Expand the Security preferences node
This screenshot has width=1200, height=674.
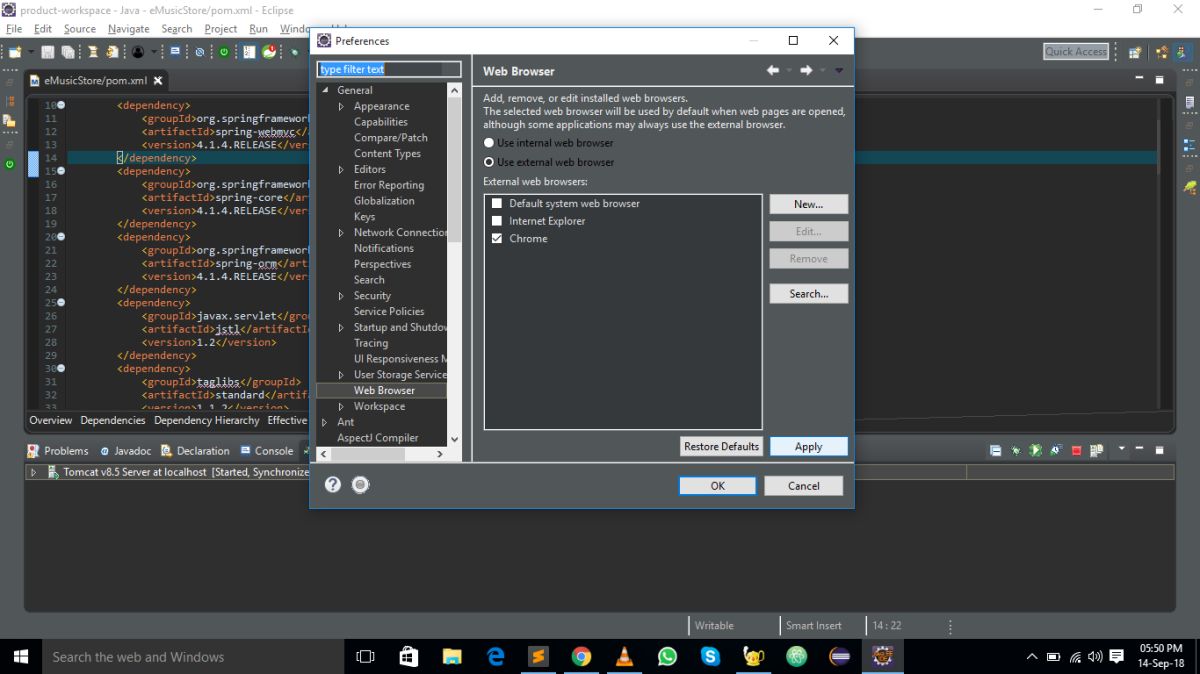(x=341, y=295)
